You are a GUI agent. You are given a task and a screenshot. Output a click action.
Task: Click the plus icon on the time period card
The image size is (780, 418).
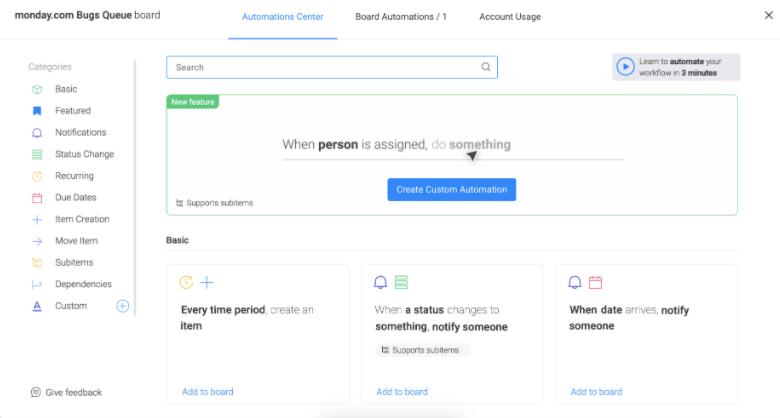(x=206, y=283)
